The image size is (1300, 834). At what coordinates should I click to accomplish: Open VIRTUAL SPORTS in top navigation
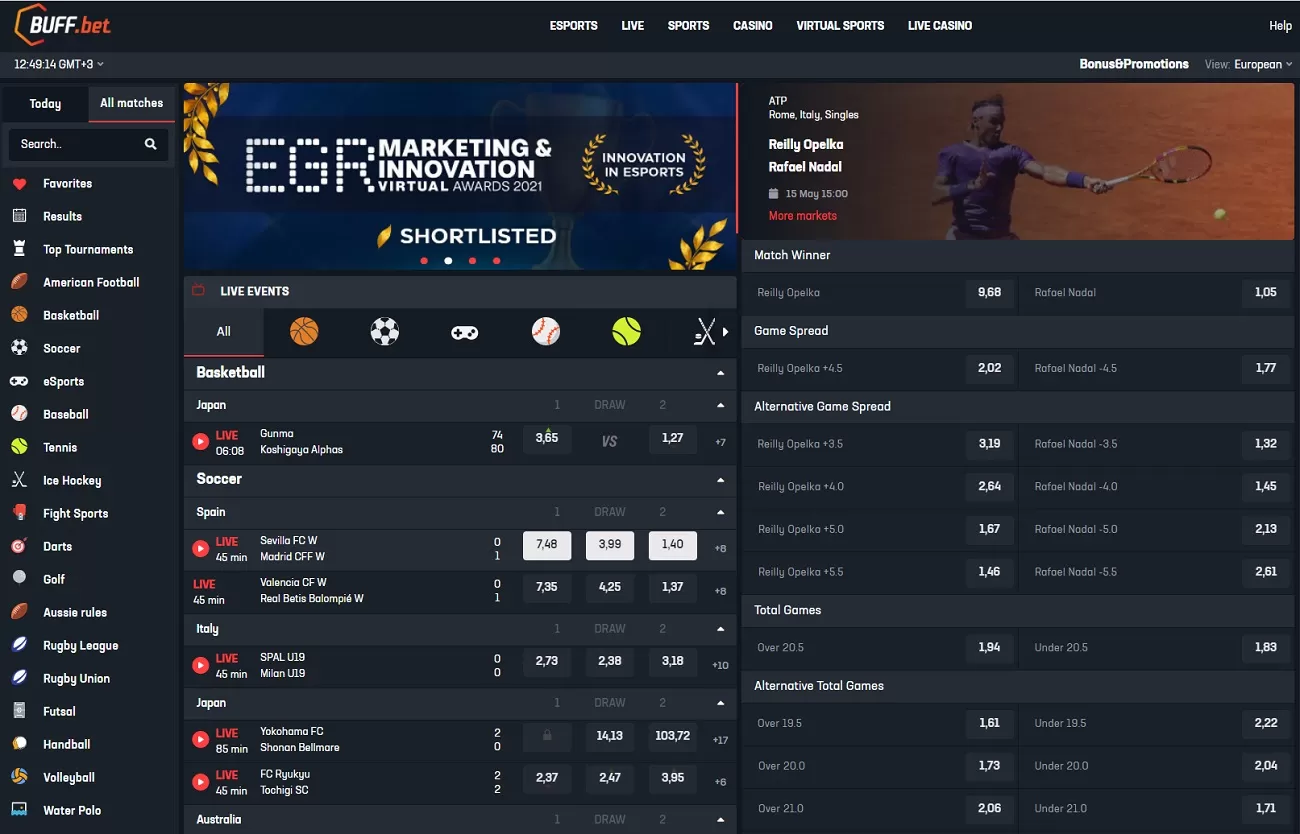[840, 26]
